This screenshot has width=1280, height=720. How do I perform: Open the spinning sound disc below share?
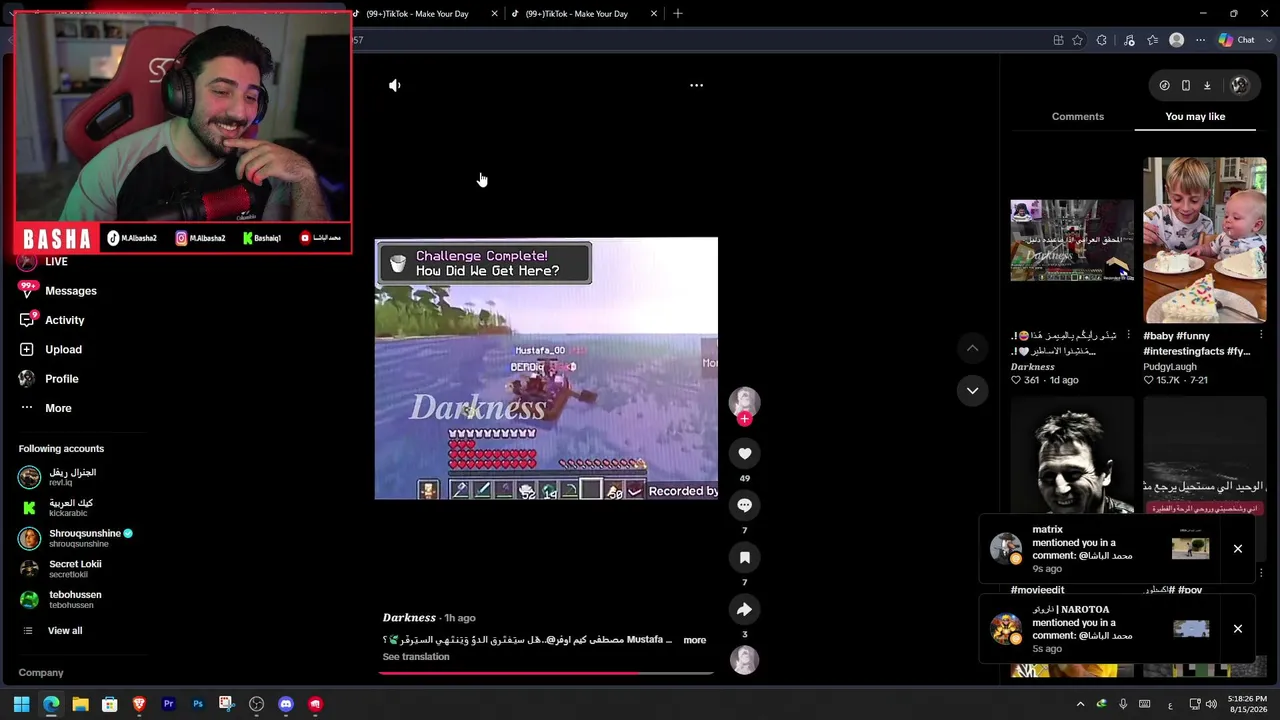[744, 660]
